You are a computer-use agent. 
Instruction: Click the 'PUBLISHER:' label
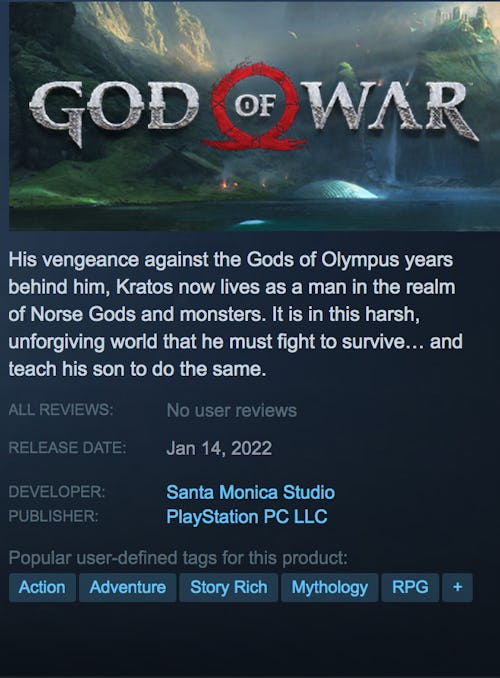coord(53,516)
